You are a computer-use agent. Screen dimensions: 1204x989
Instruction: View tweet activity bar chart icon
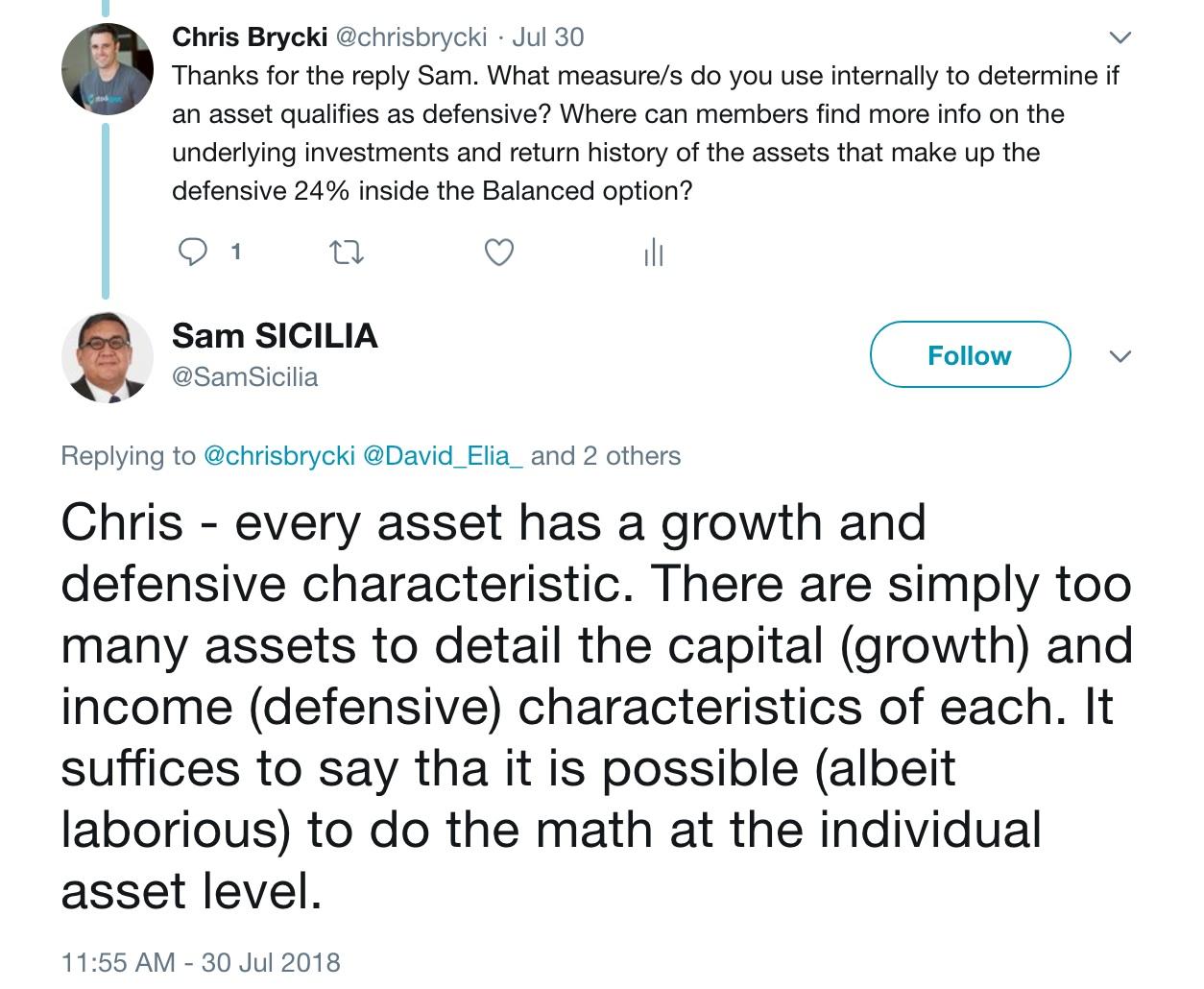click(653, 253)
